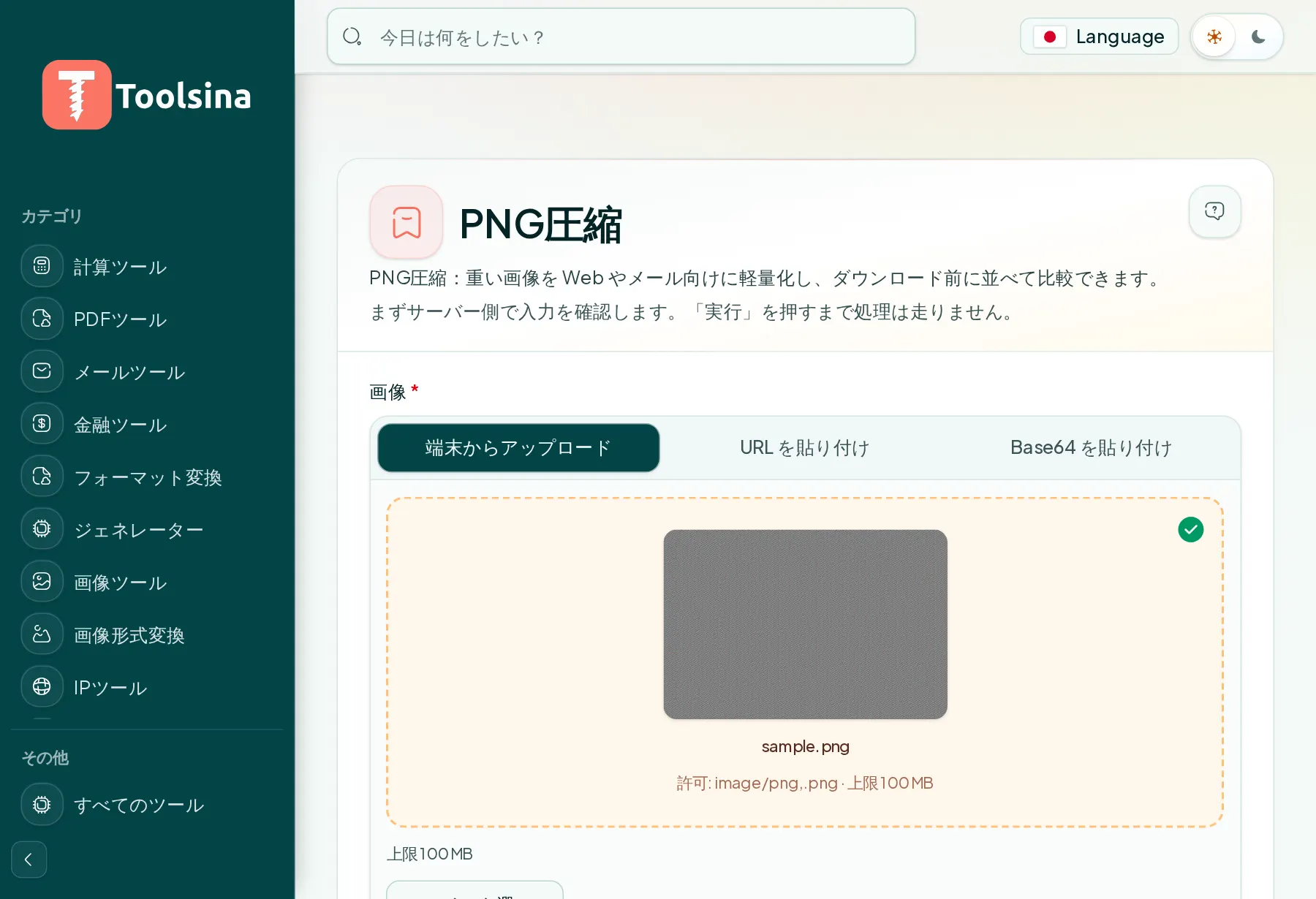Click the sample.png file name
This screenshot has height=899, width=1316.
pos(805,747)
